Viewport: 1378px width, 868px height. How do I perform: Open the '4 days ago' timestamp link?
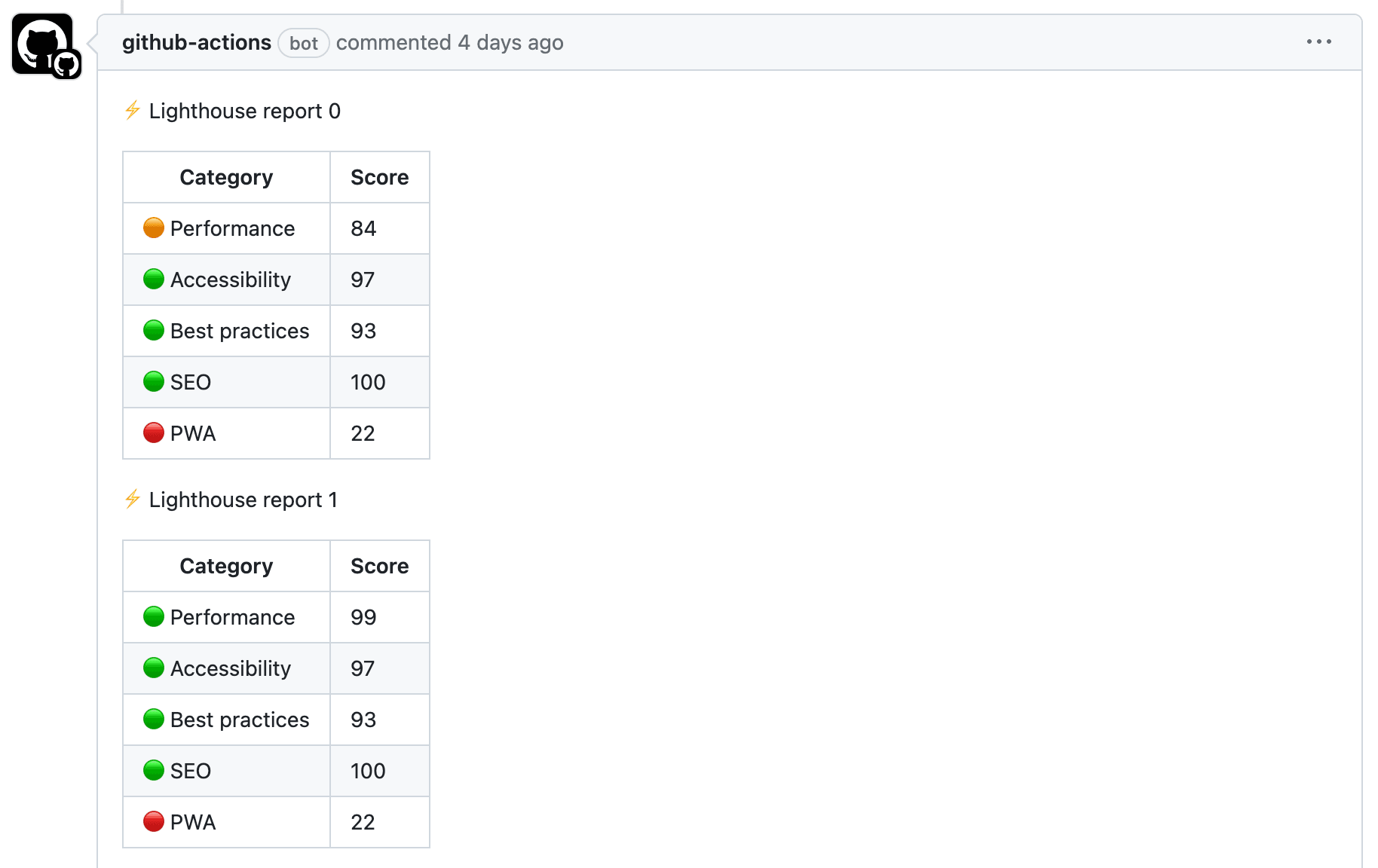point(510,43)
